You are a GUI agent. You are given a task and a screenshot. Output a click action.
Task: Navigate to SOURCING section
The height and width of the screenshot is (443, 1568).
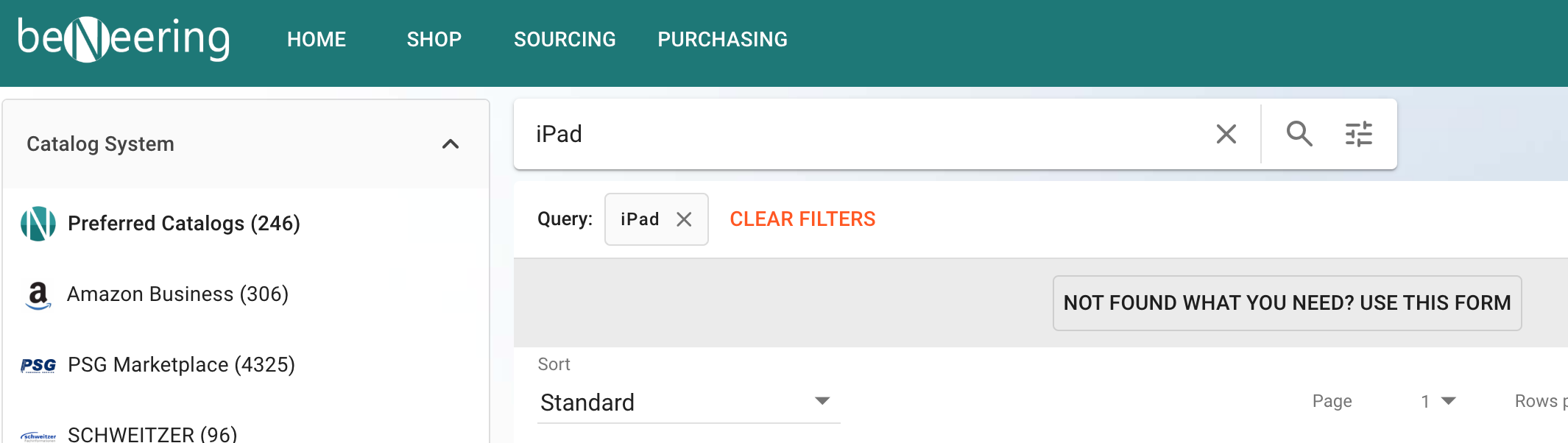(x=565, y=40)
